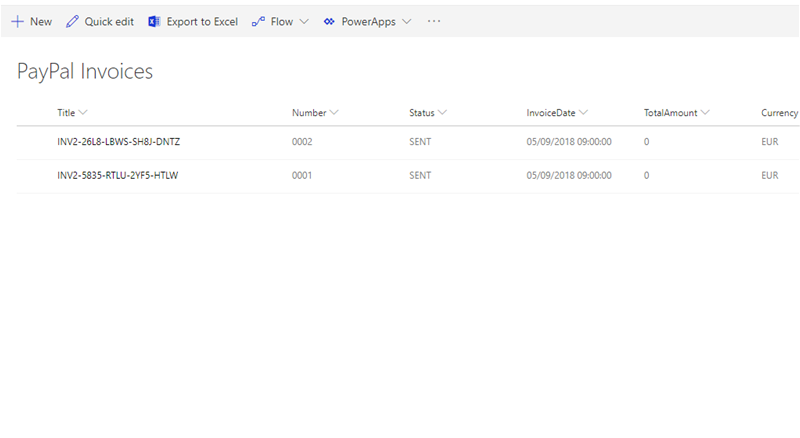Open the InvoiceDate column header dropdown

click(x=557, y=113)
